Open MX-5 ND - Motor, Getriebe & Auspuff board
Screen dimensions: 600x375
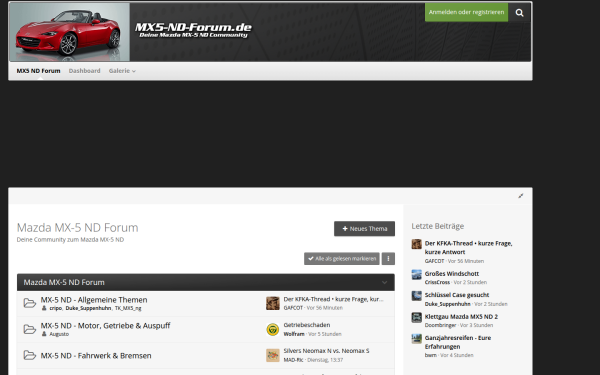[106, 326]
